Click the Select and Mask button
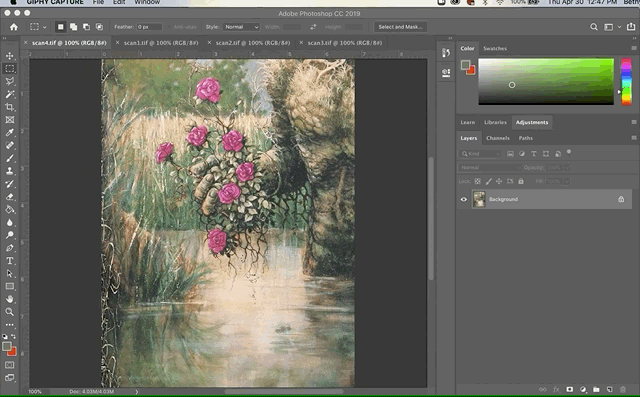640x397 pixels. (400, 27)
